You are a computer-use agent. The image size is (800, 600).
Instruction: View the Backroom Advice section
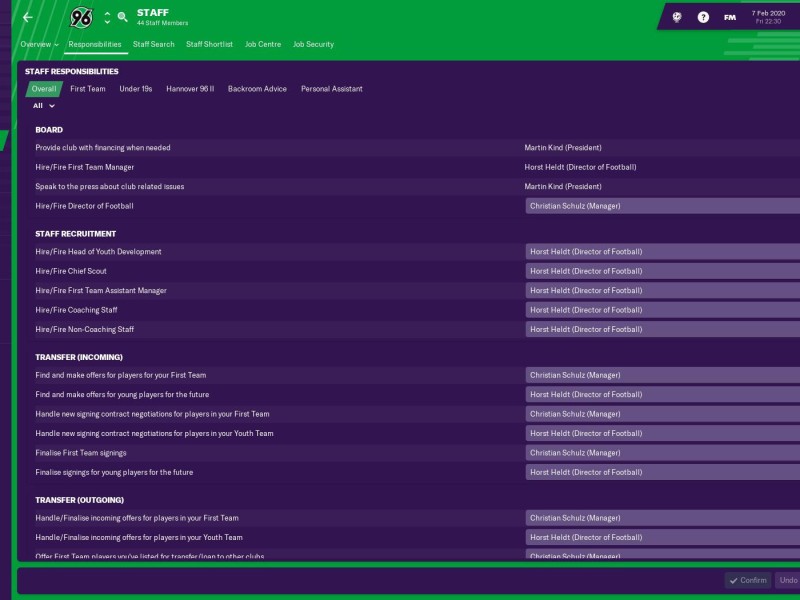(x=256, y=87)
